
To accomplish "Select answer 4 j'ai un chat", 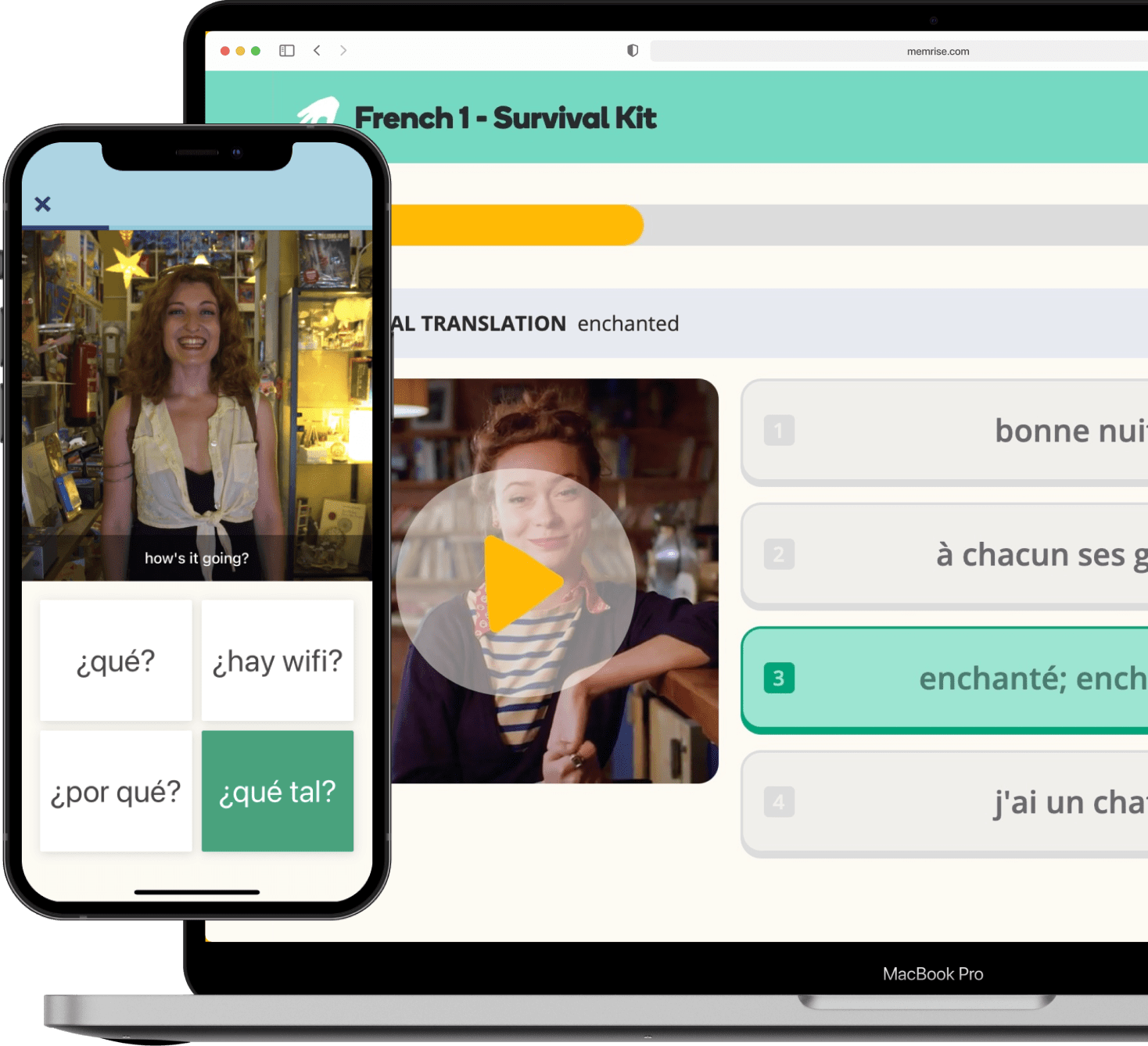I will tap(944, 804).
